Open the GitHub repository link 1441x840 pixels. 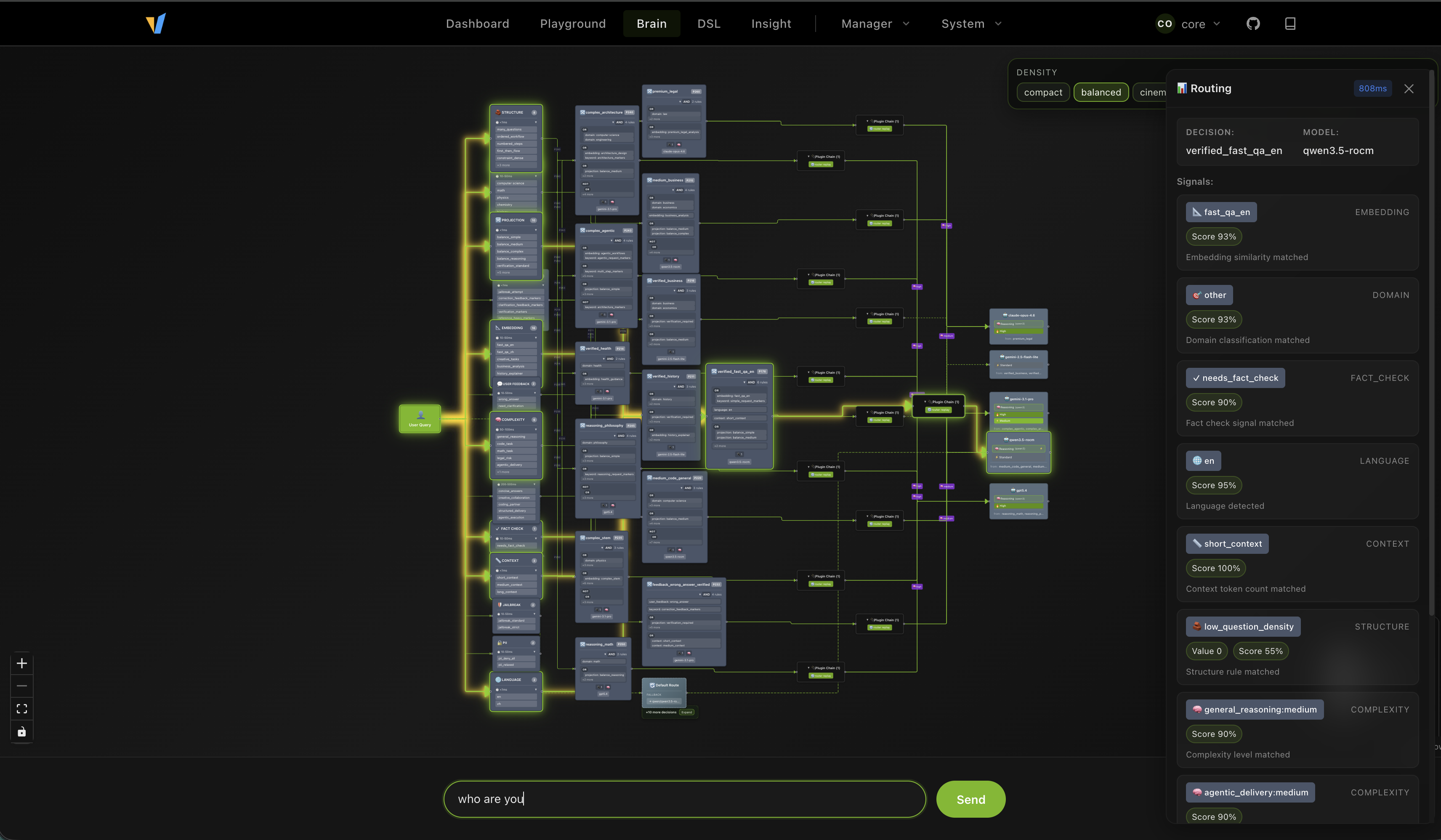tap(1253, 24)
